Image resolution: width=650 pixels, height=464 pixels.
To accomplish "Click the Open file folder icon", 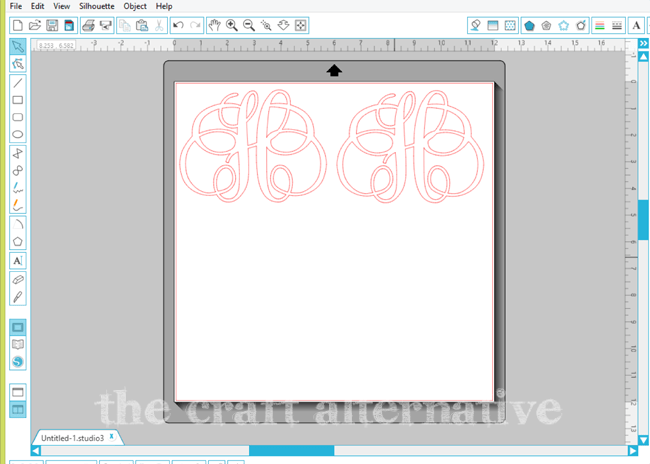I will pos(35,26).
